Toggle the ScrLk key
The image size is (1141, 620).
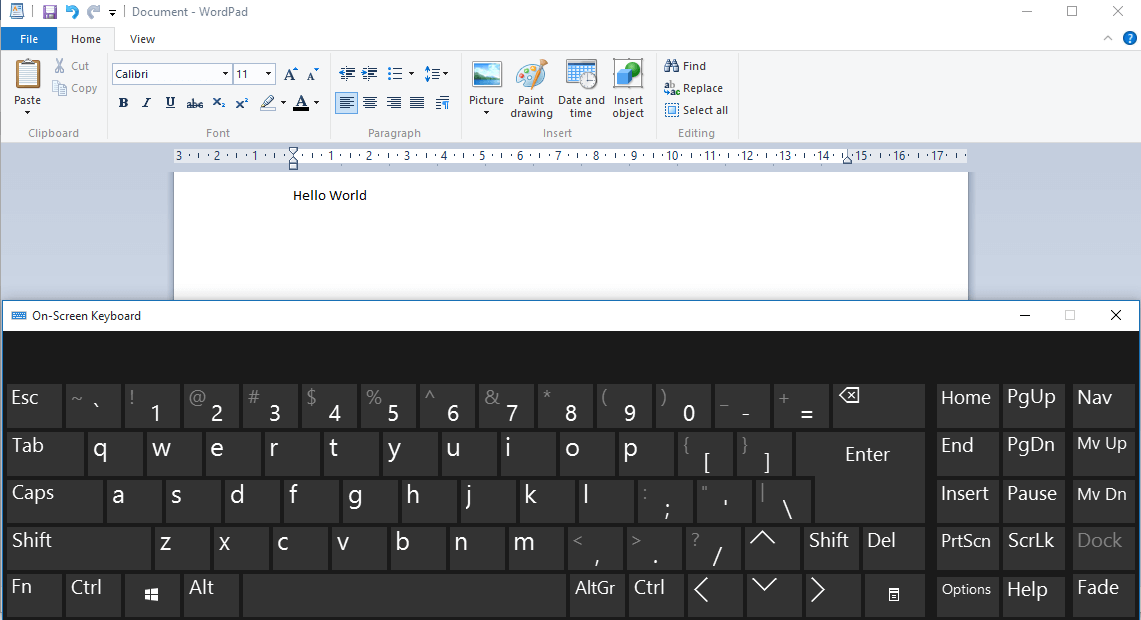[1032, 549]
